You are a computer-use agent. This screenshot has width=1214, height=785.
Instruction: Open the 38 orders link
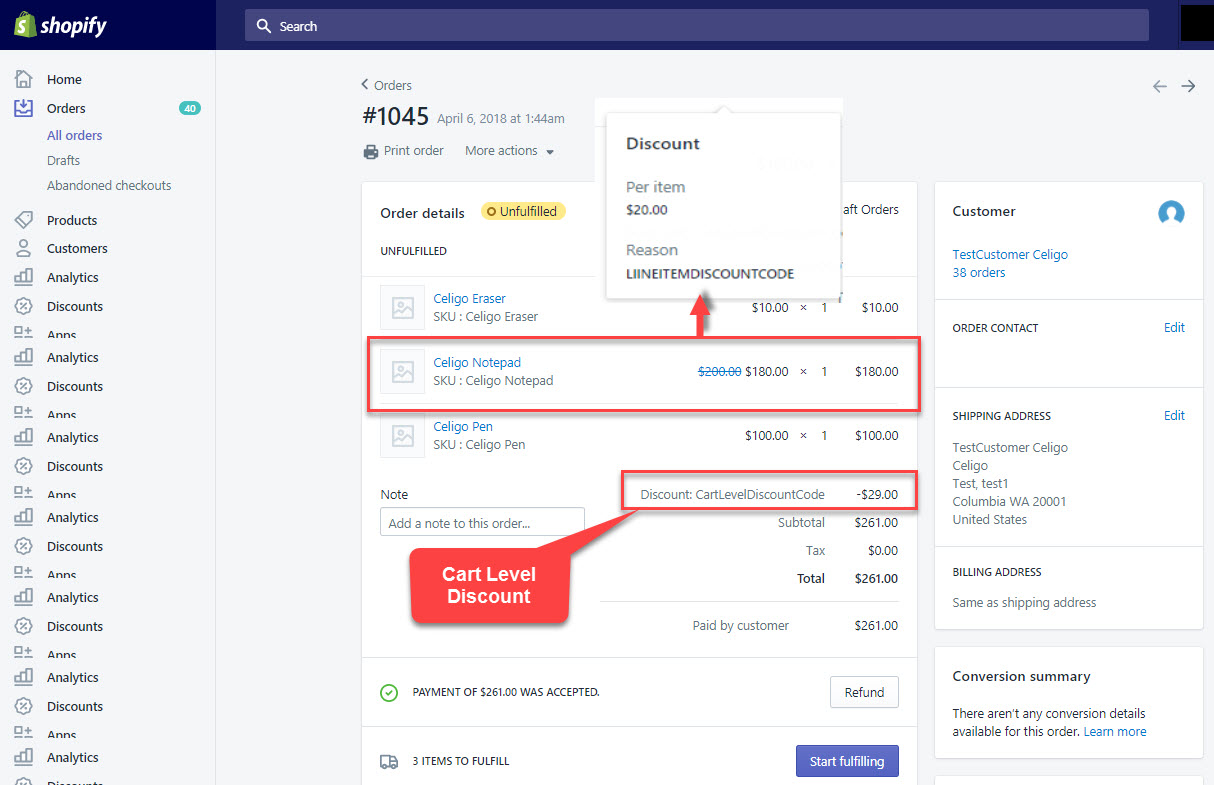tap(979, 272)
